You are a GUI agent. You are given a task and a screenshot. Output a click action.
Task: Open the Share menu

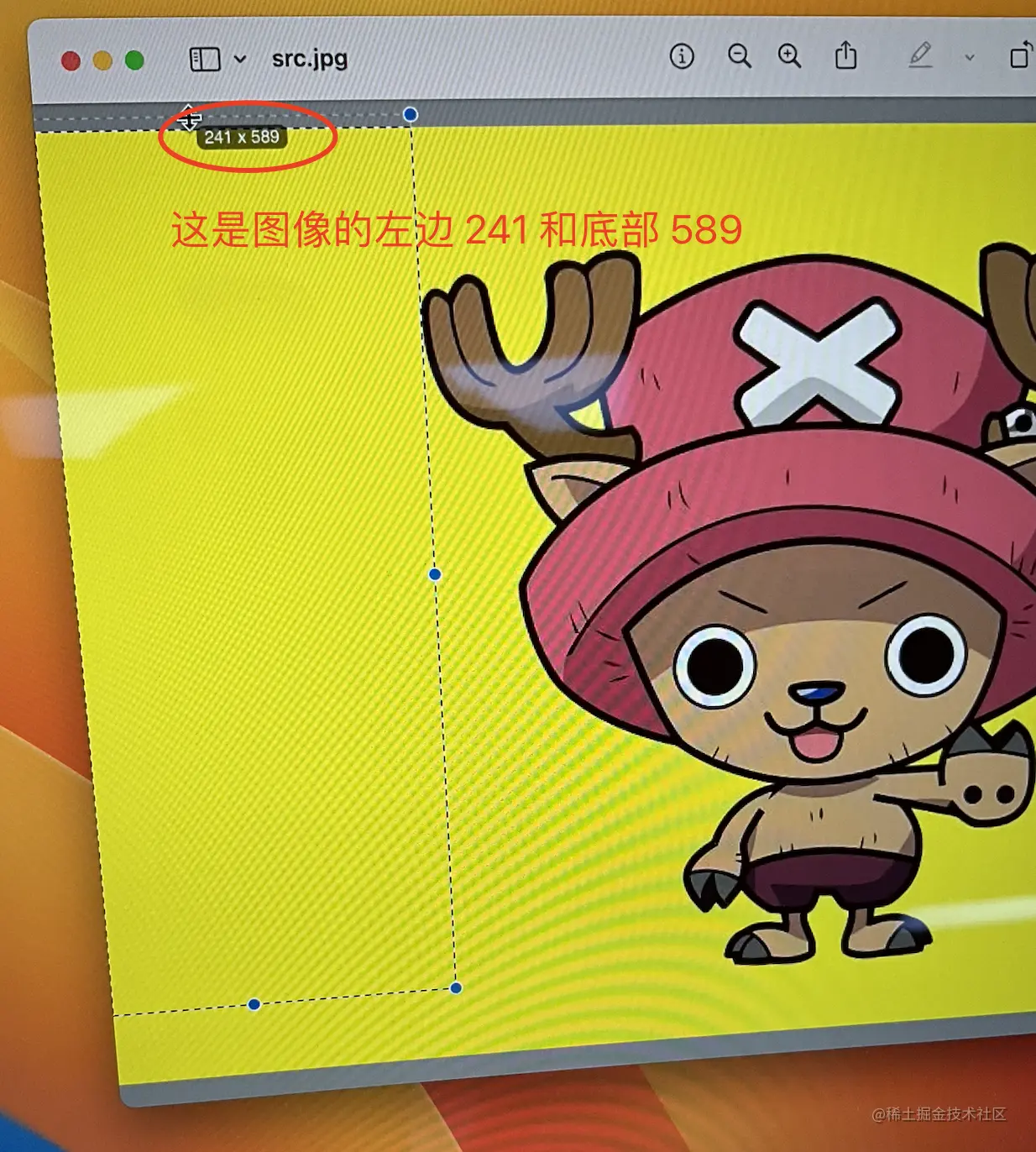click(x=845, y=55)
